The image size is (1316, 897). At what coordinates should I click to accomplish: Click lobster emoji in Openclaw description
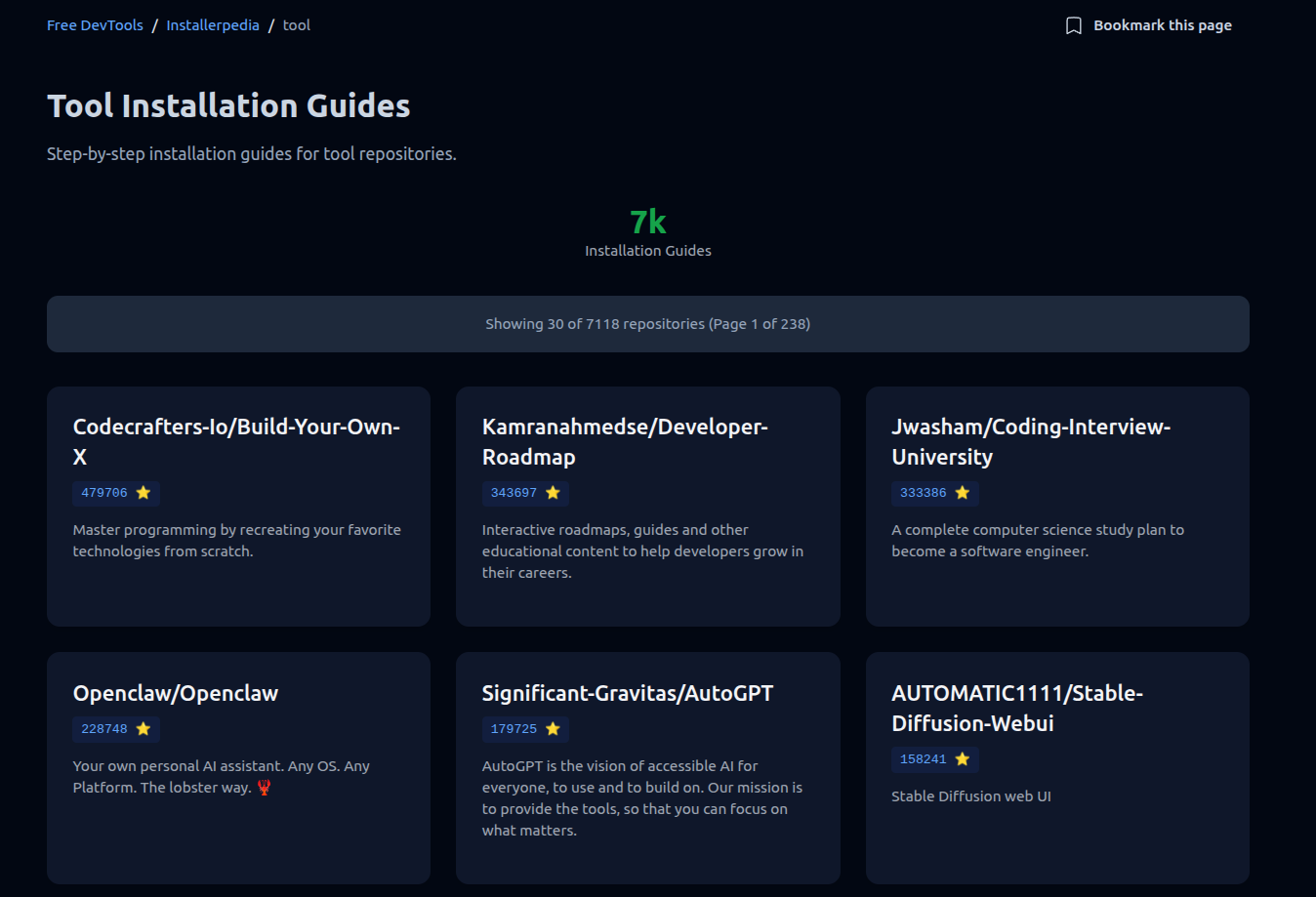click(x=264, y=788)
